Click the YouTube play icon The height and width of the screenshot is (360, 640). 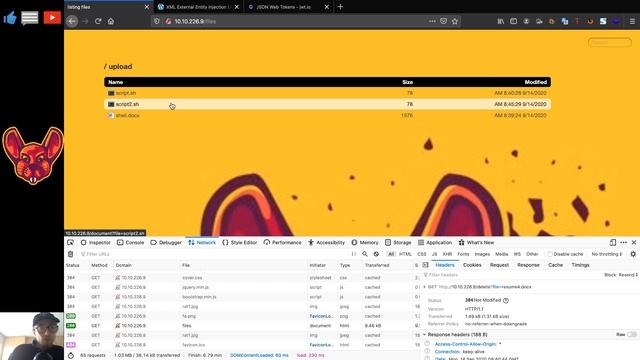click(x=52, y=18)
